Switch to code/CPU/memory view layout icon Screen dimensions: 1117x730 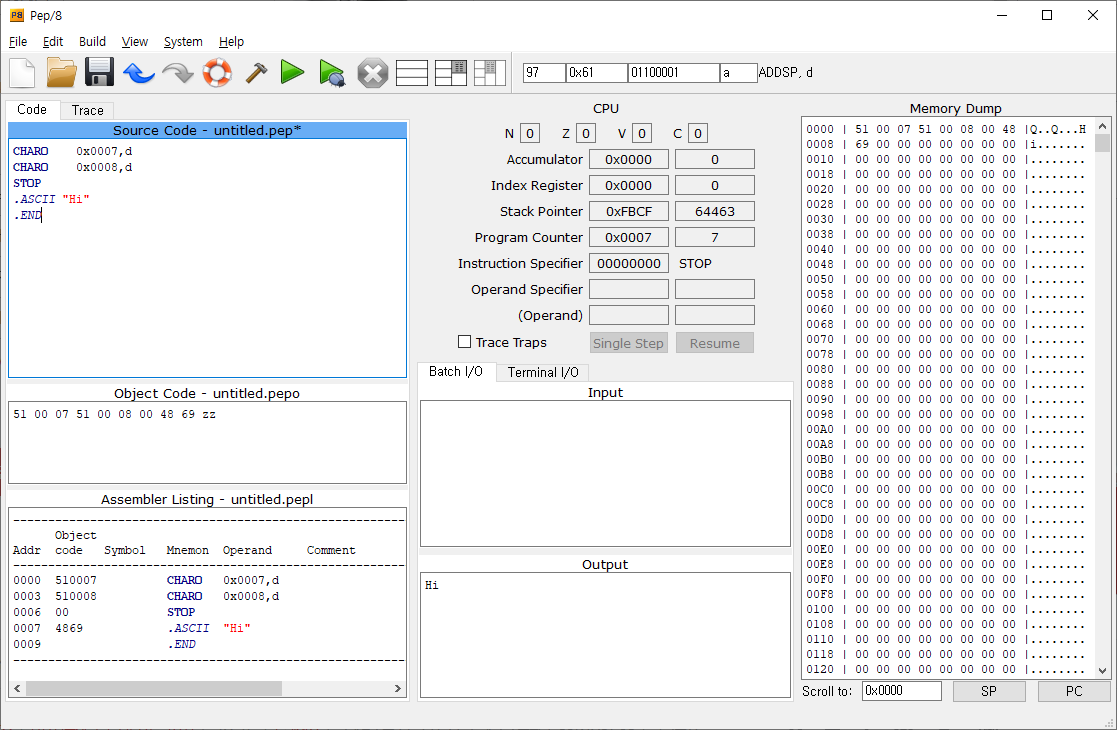451,73
